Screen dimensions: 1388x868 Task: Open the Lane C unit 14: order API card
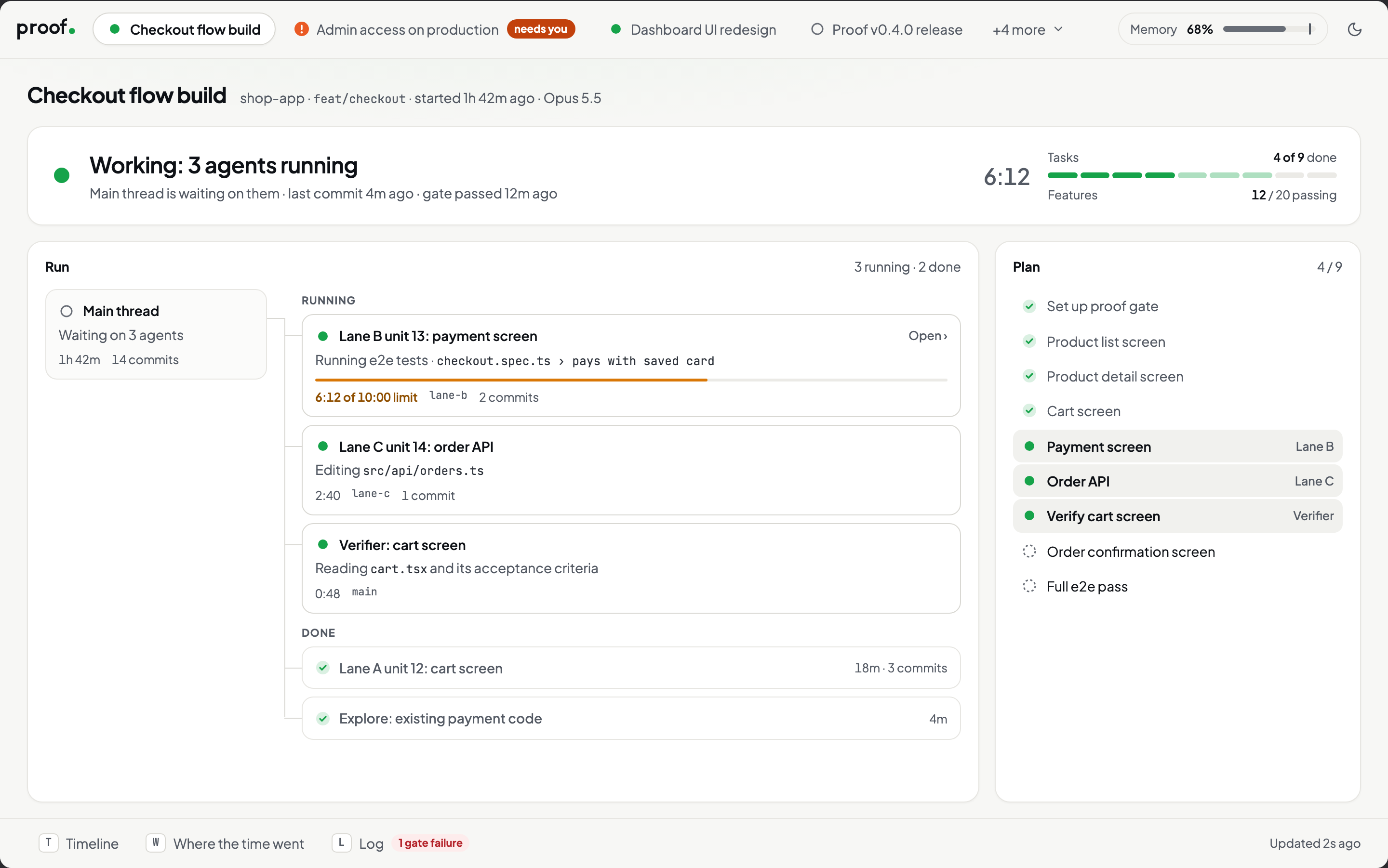[x=631, y=470]
